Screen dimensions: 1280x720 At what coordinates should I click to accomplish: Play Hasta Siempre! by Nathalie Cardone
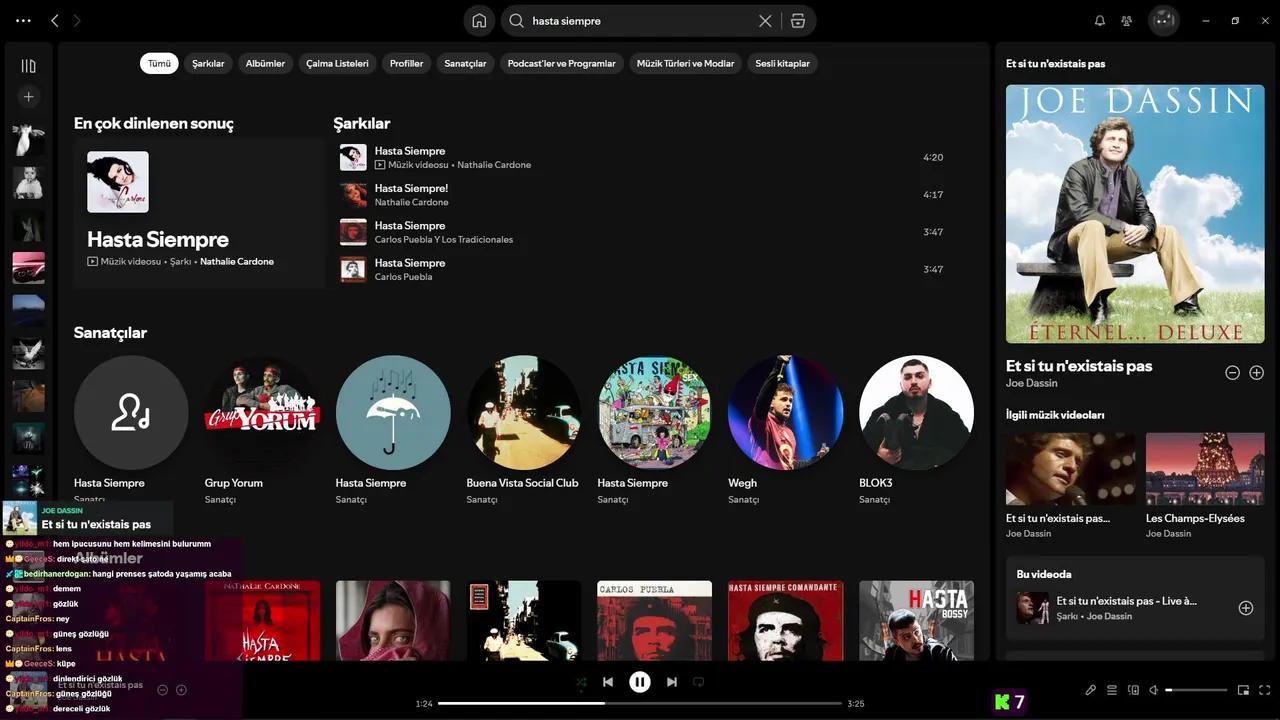point(641,195)
